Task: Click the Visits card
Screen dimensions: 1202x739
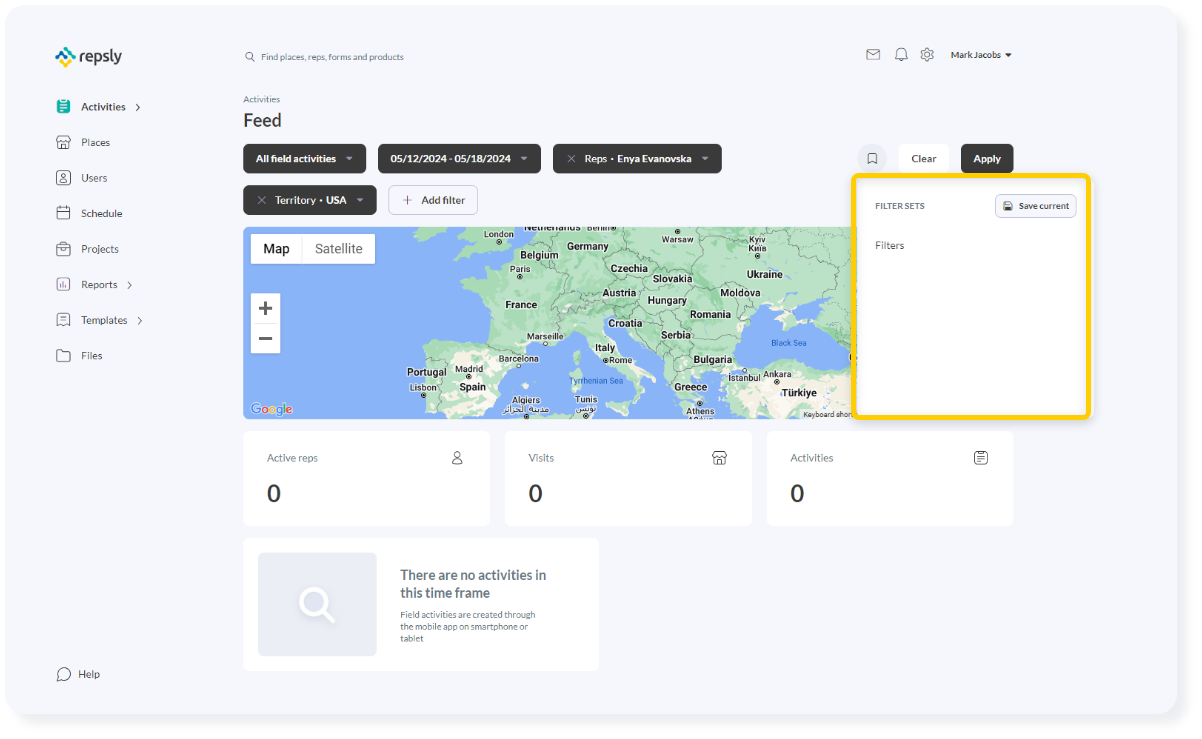Action: click(x=628, y=479)
